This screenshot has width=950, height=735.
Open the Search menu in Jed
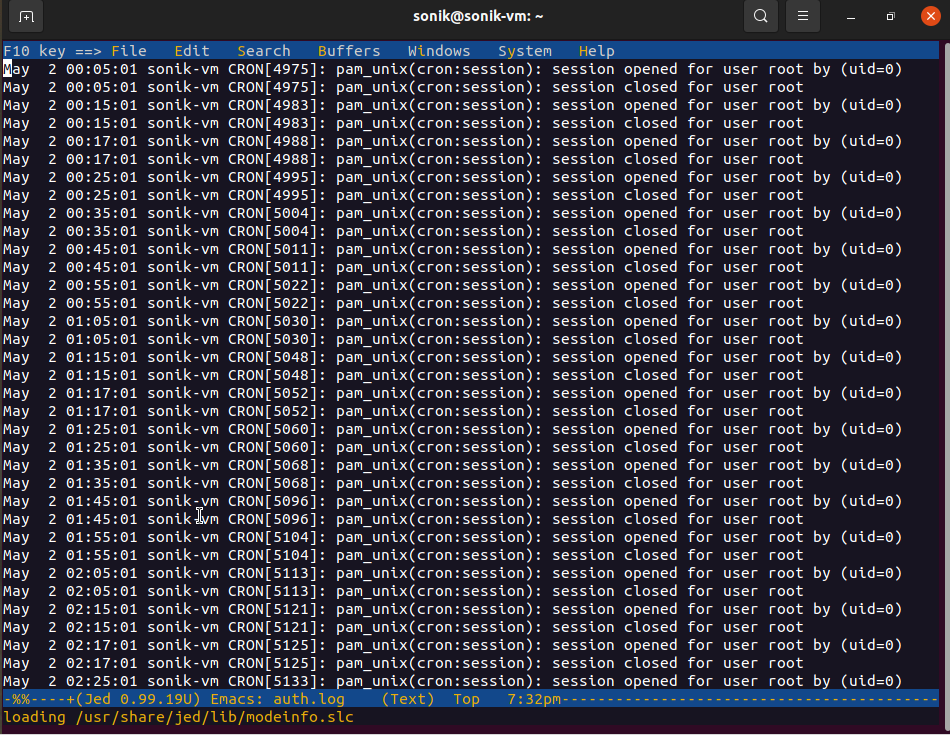click(264, 51)
